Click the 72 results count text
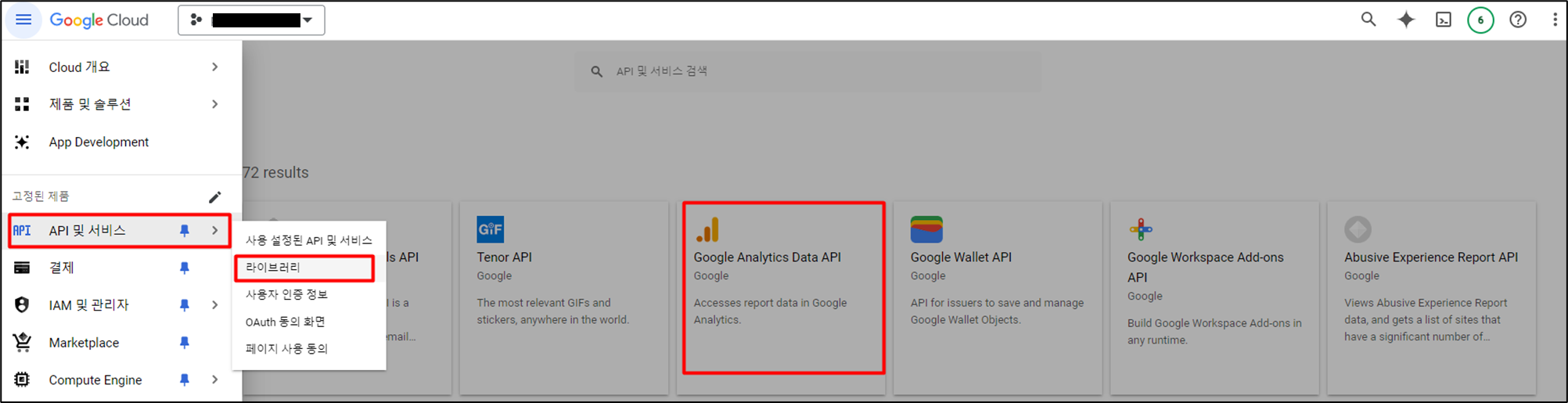The width and height of the screenshot is (1568, 403). (276, 173)
